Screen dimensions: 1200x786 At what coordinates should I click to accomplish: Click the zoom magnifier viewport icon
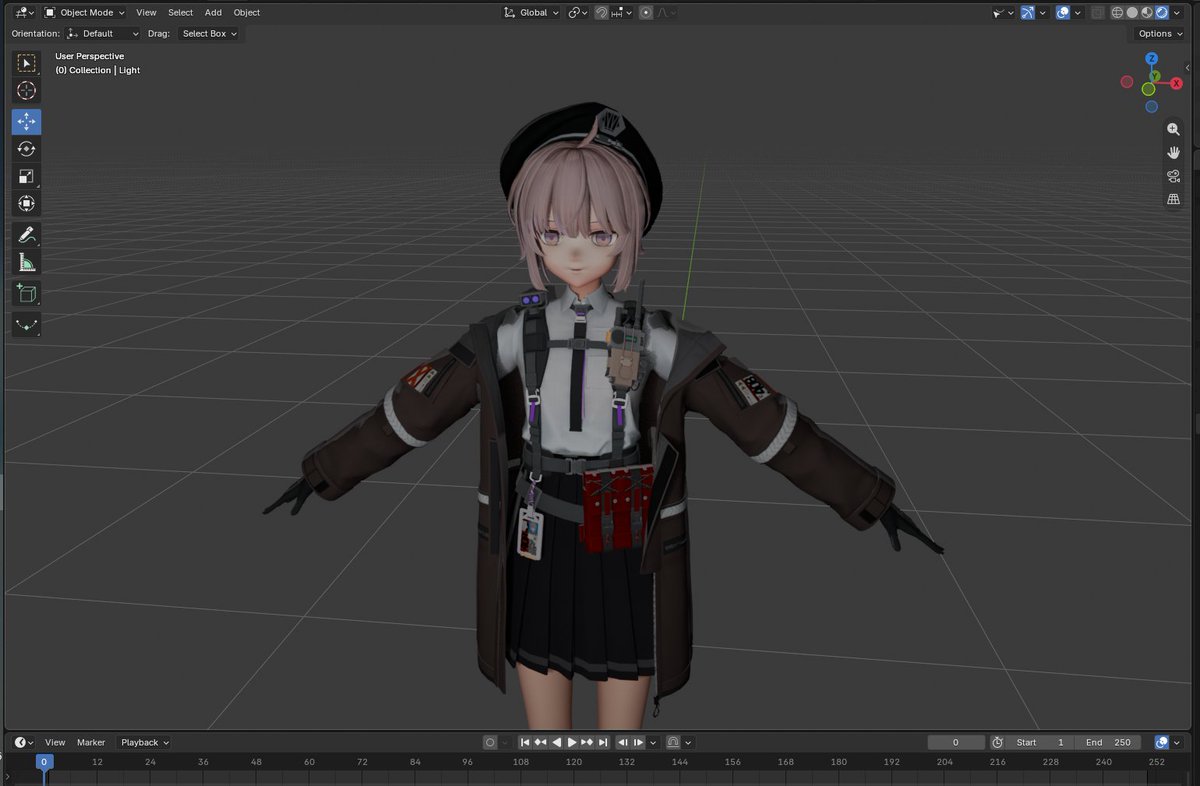pyautogui.click(x=1173, y=130)
